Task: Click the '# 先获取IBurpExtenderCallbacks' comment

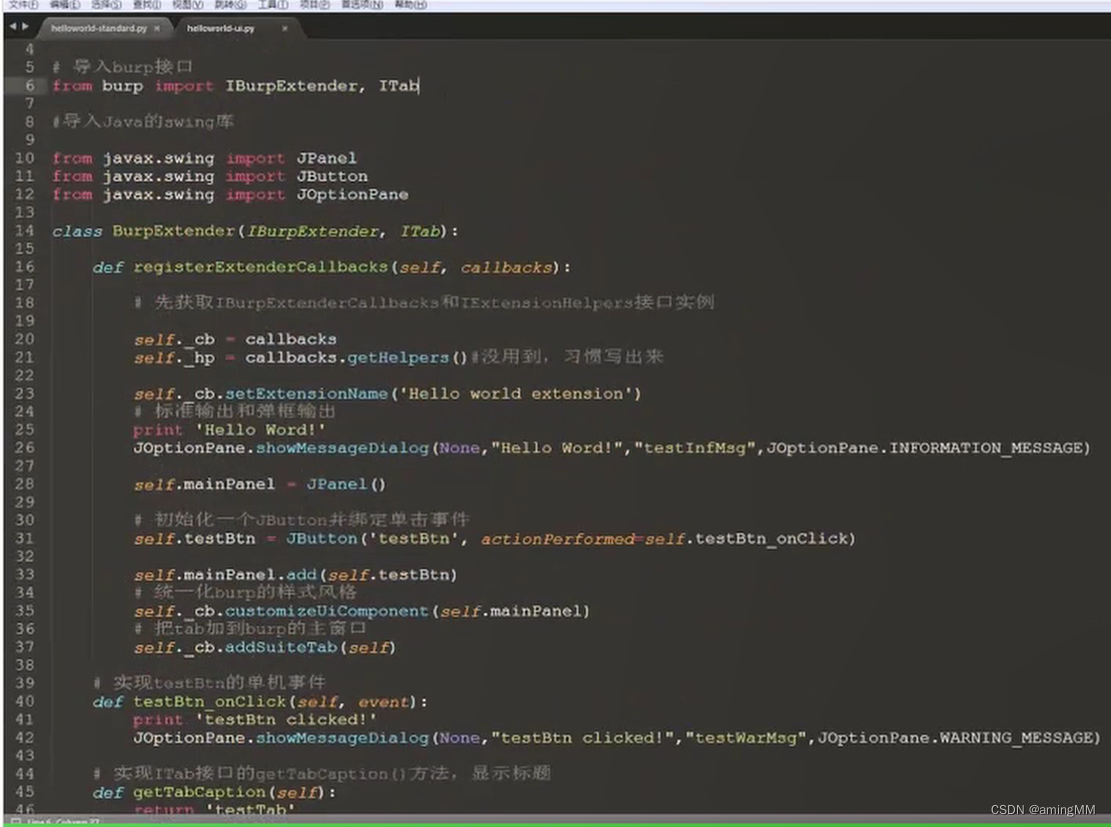Action: tap(424, 303)
